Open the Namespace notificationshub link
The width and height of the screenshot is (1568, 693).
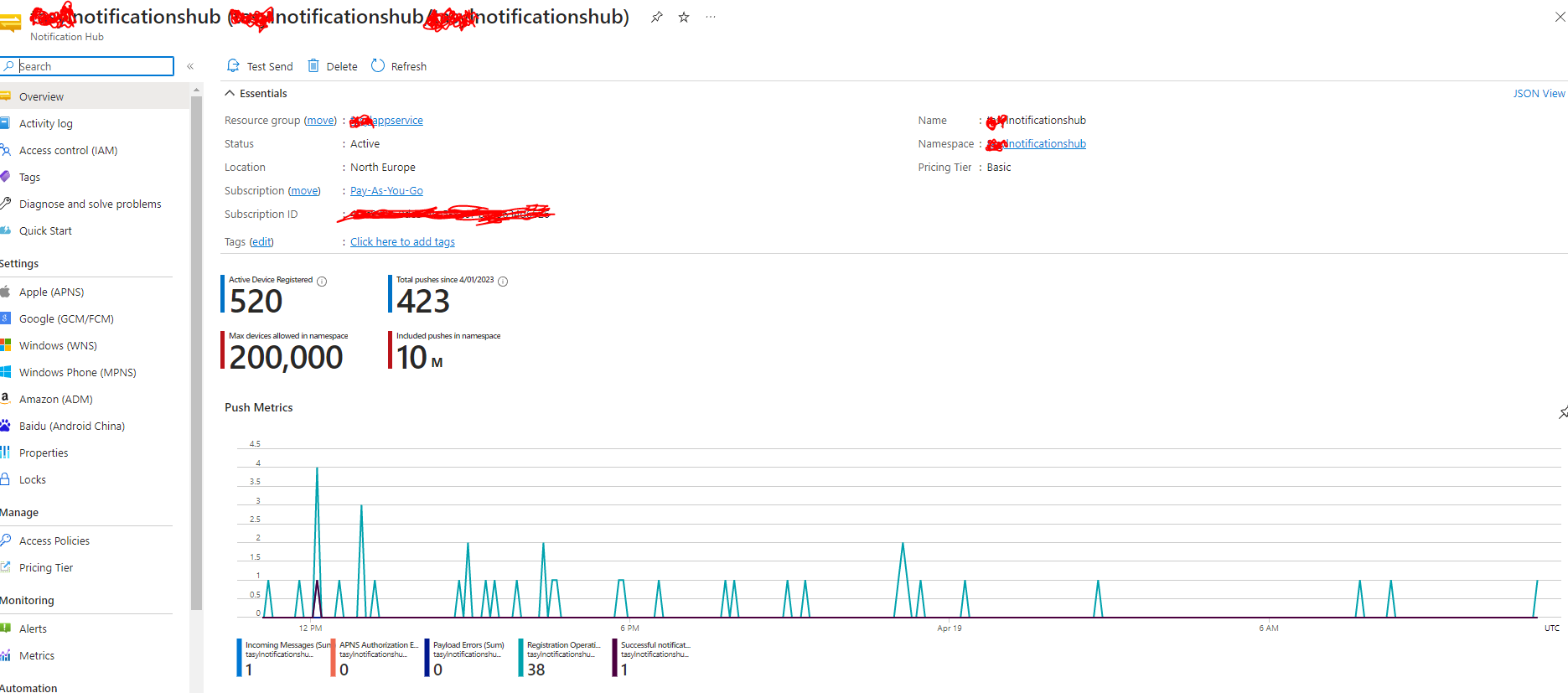pyautogui.click(x=1037, y=144)
